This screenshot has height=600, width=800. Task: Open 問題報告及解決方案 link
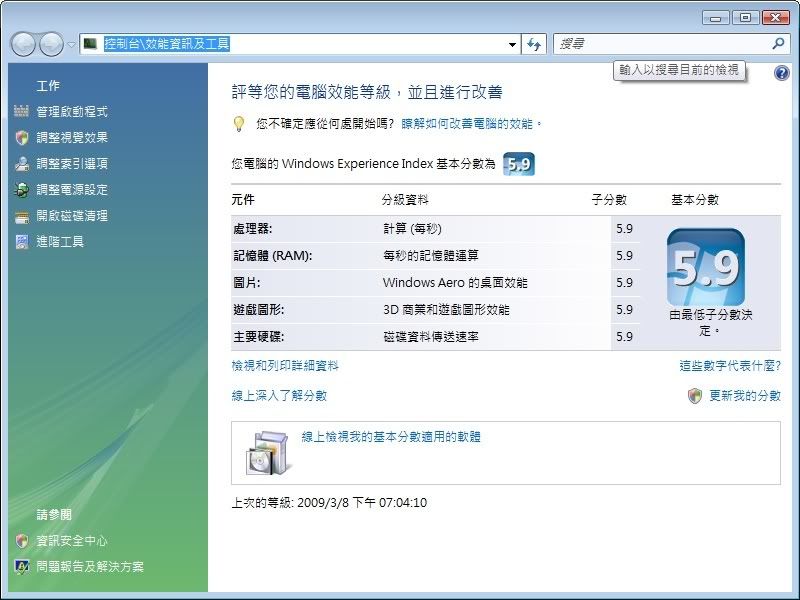(90, 566)
